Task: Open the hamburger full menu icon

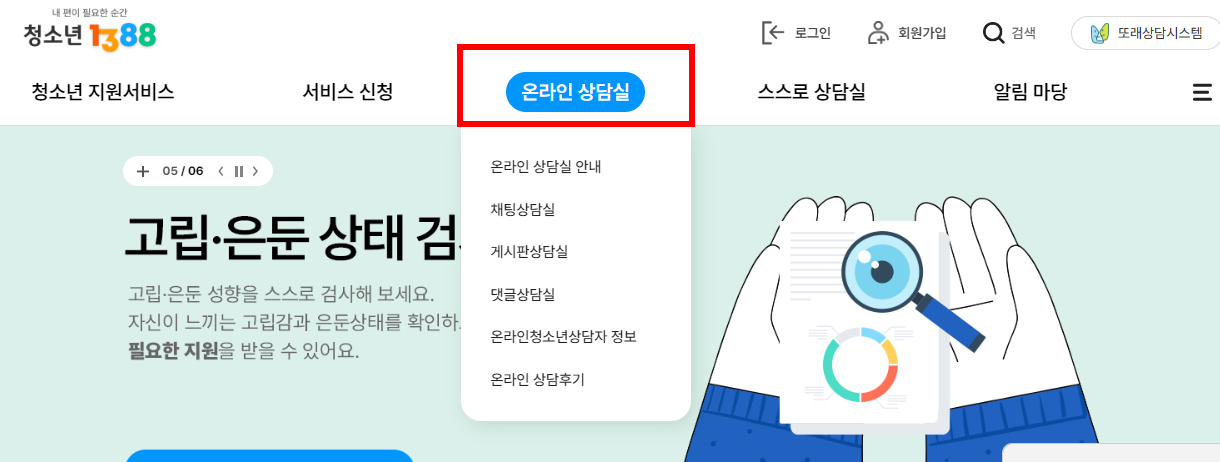Action: click(1202, 93)
